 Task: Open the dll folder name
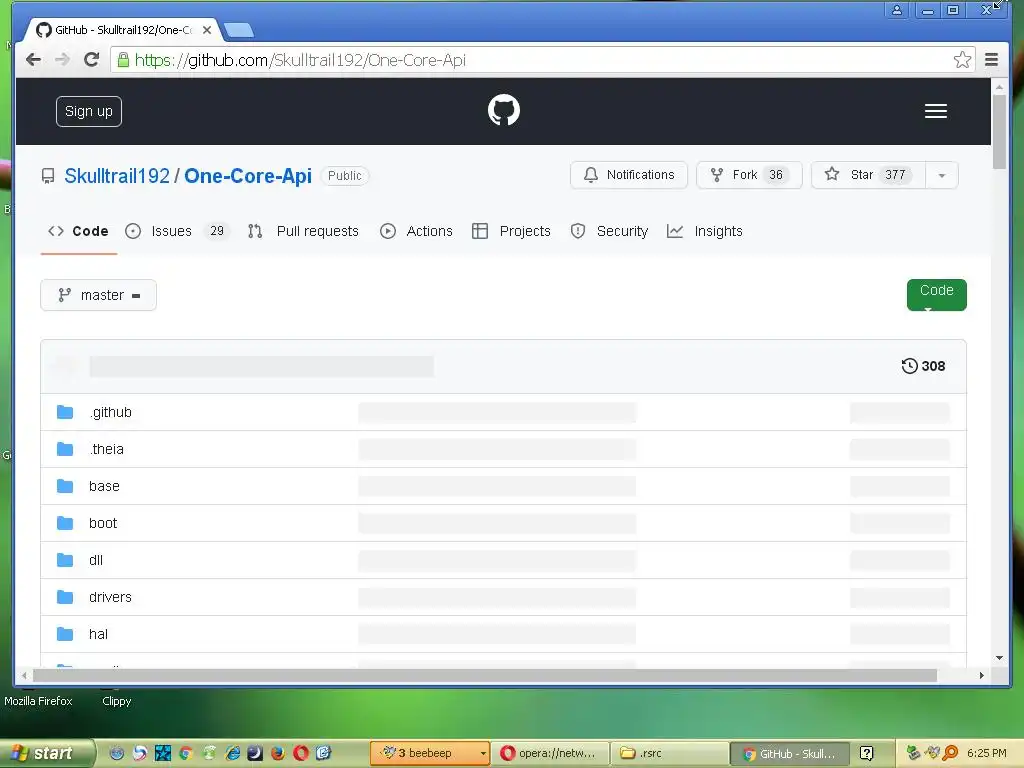[96, 560]
